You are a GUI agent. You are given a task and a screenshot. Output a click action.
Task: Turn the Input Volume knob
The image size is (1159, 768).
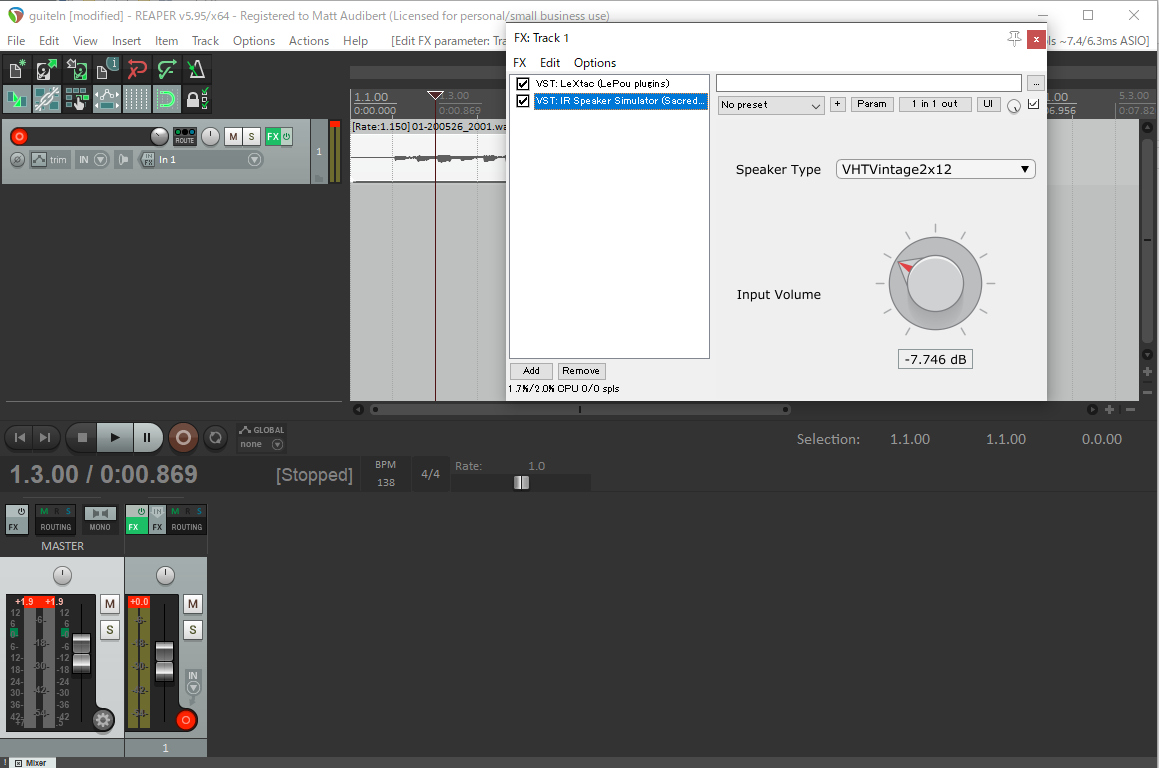click(934, 281)
